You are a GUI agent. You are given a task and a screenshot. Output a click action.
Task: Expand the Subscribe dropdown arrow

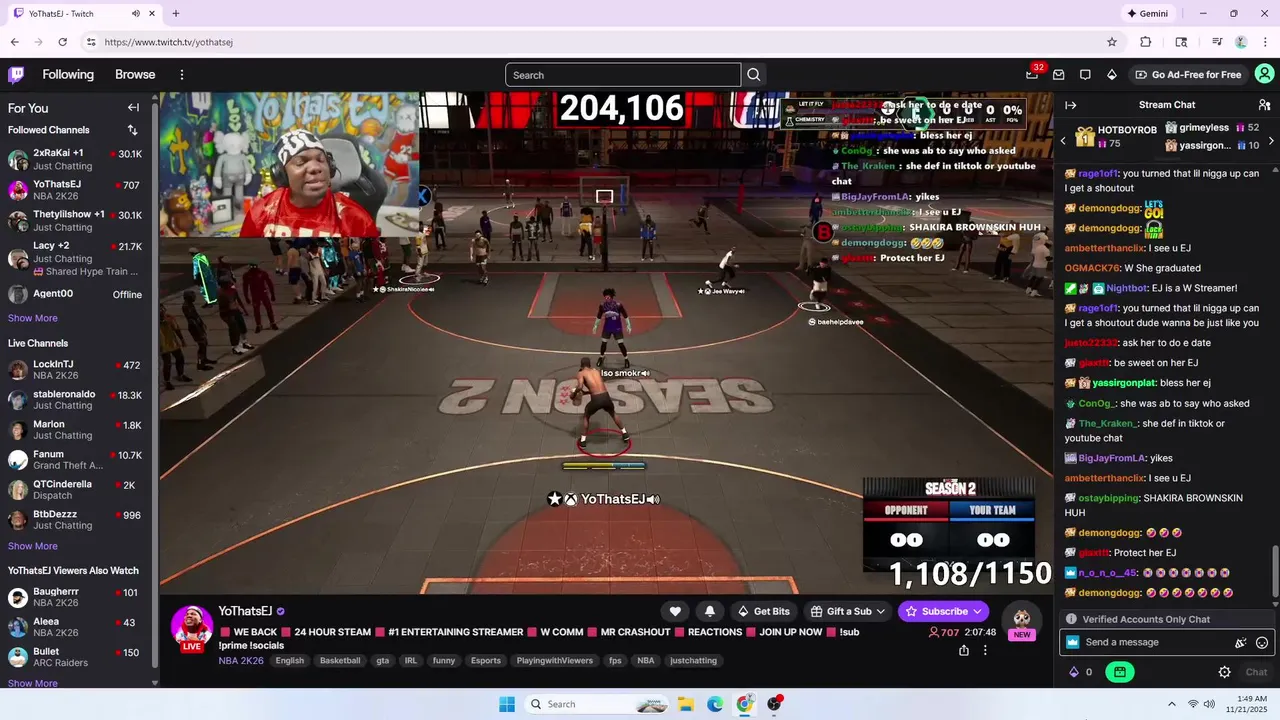(x=978, y=611)
